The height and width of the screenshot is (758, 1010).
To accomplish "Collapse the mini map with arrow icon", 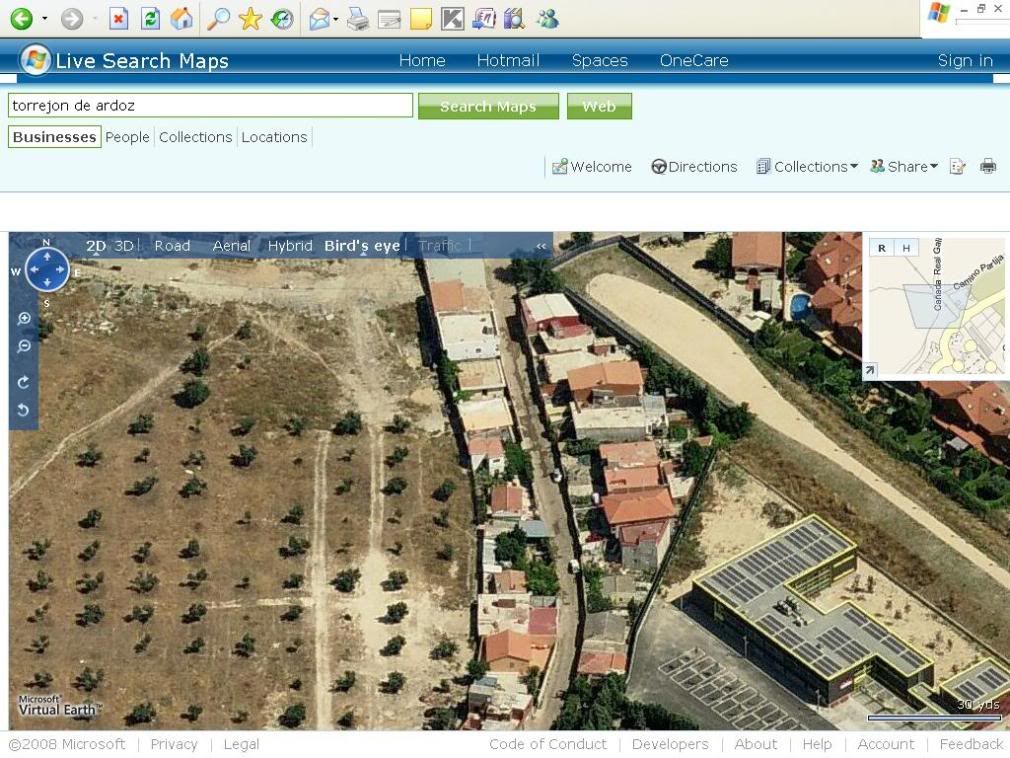I will pyautogui.click(x=870, y=370).
